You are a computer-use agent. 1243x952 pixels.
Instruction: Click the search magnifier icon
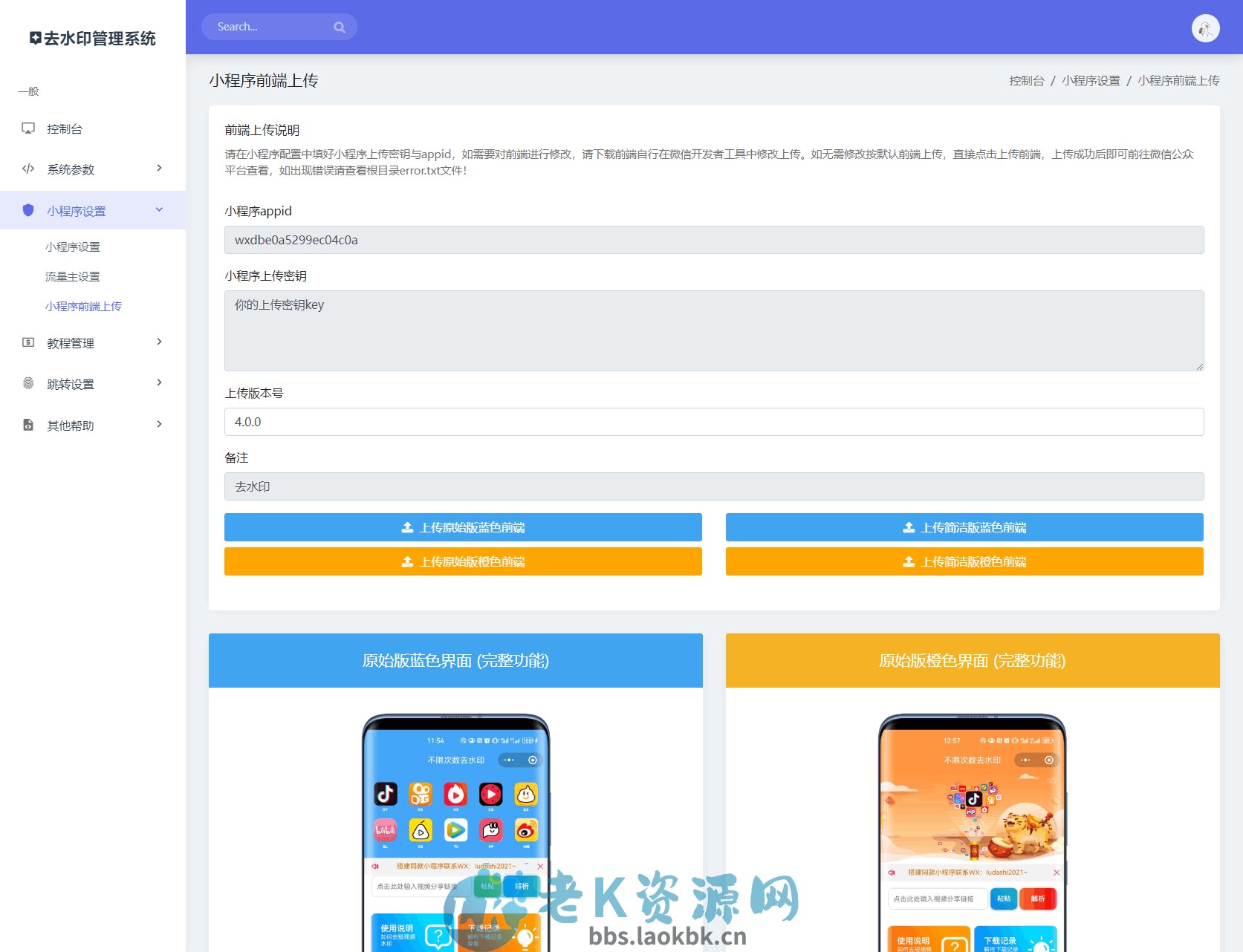(339, 26)
